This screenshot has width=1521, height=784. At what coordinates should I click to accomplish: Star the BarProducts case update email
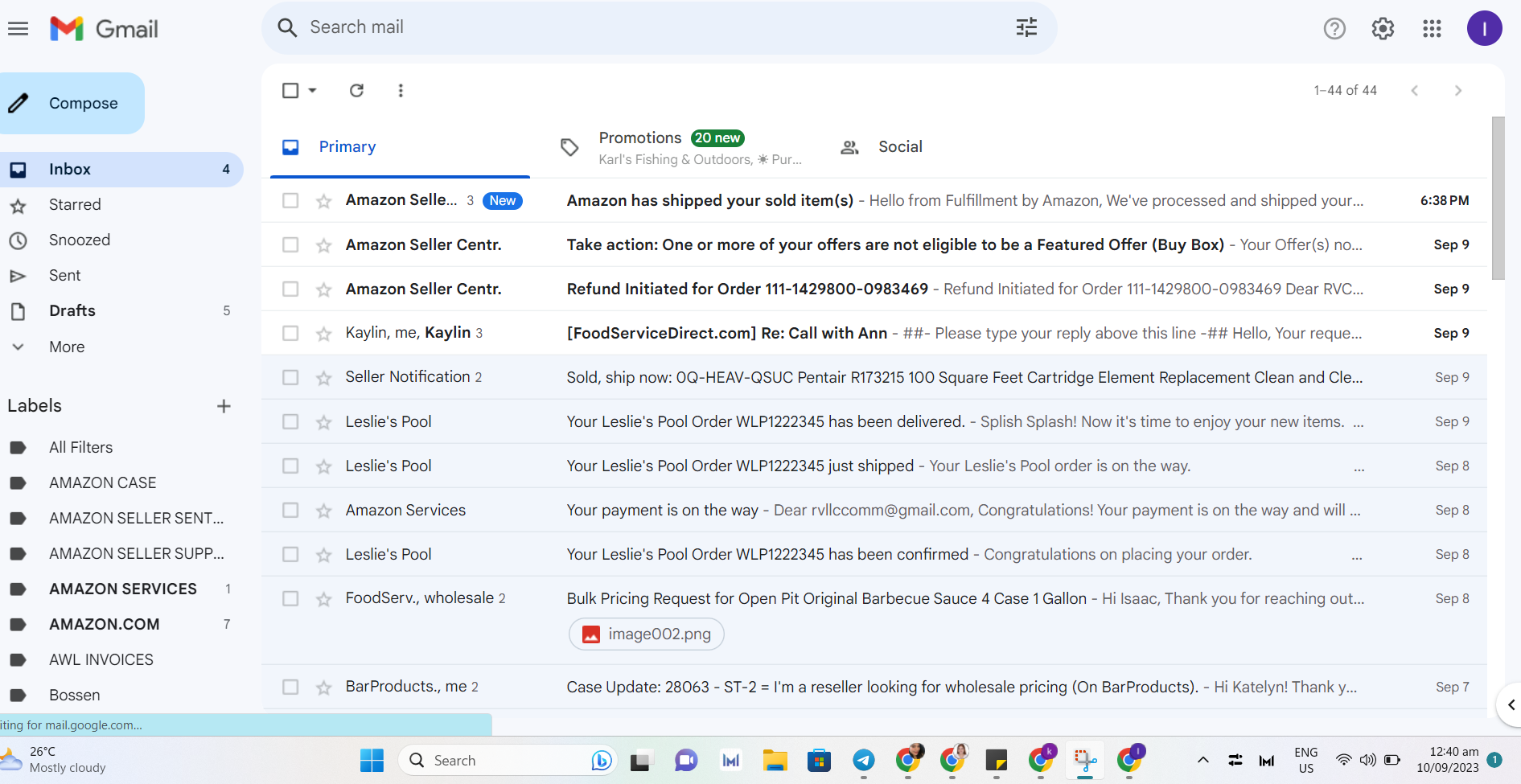[324, 687]
